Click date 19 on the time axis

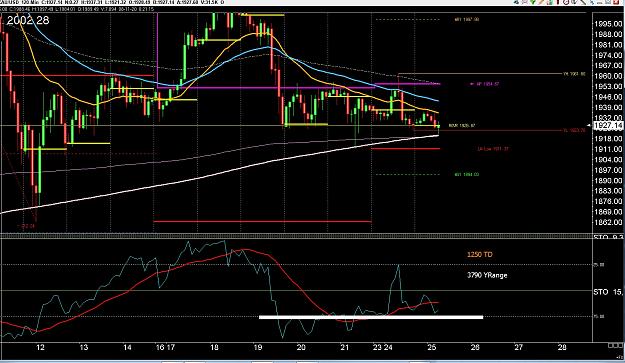coord(257,347)
